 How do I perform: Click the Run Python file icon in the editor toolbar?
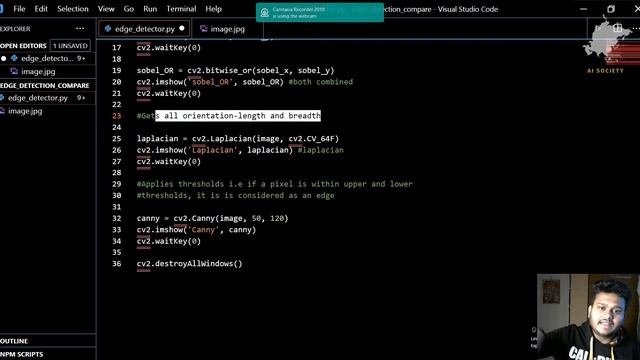(599, 28)
